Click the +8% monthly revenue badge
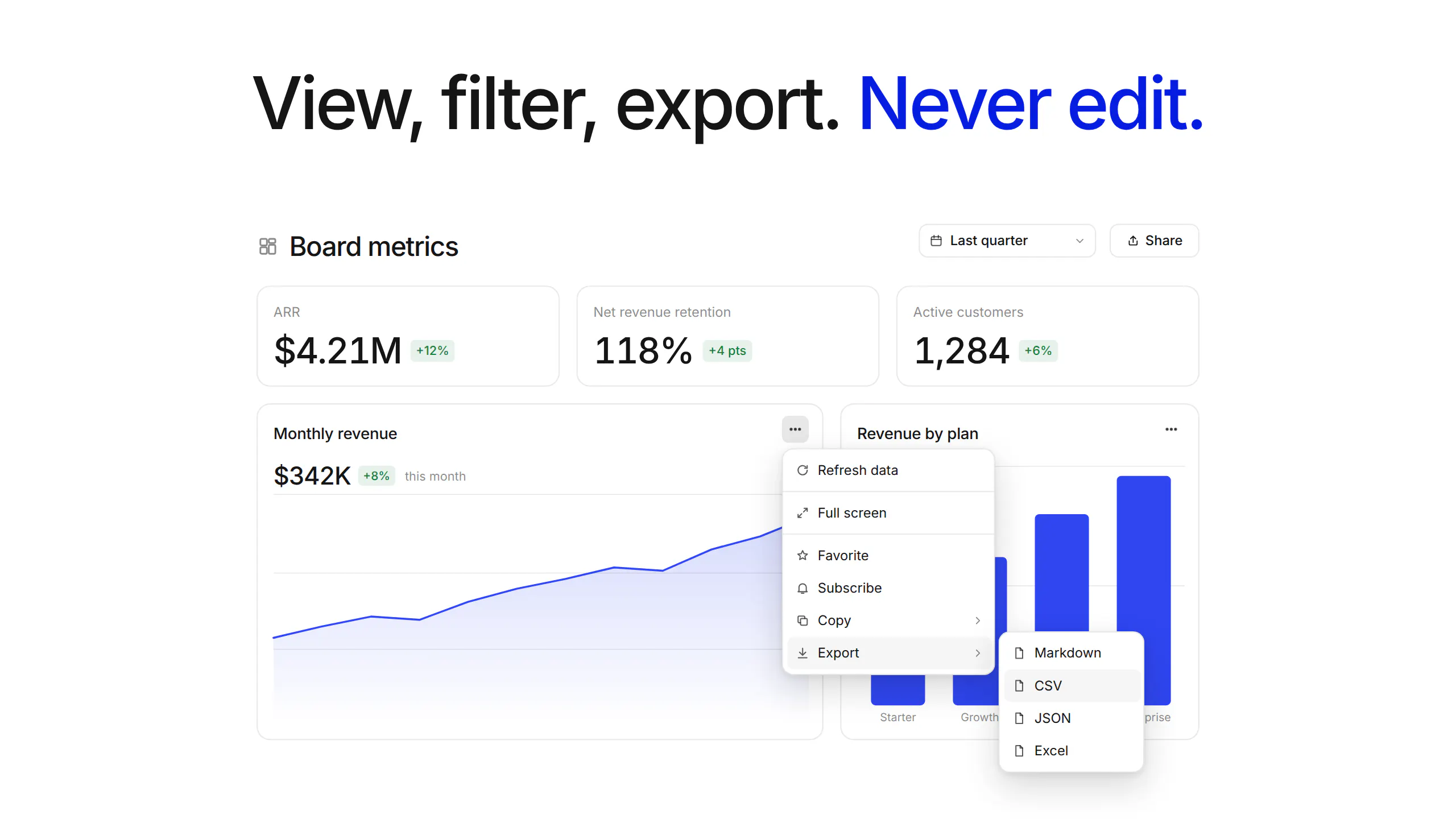 pos(377,476)
